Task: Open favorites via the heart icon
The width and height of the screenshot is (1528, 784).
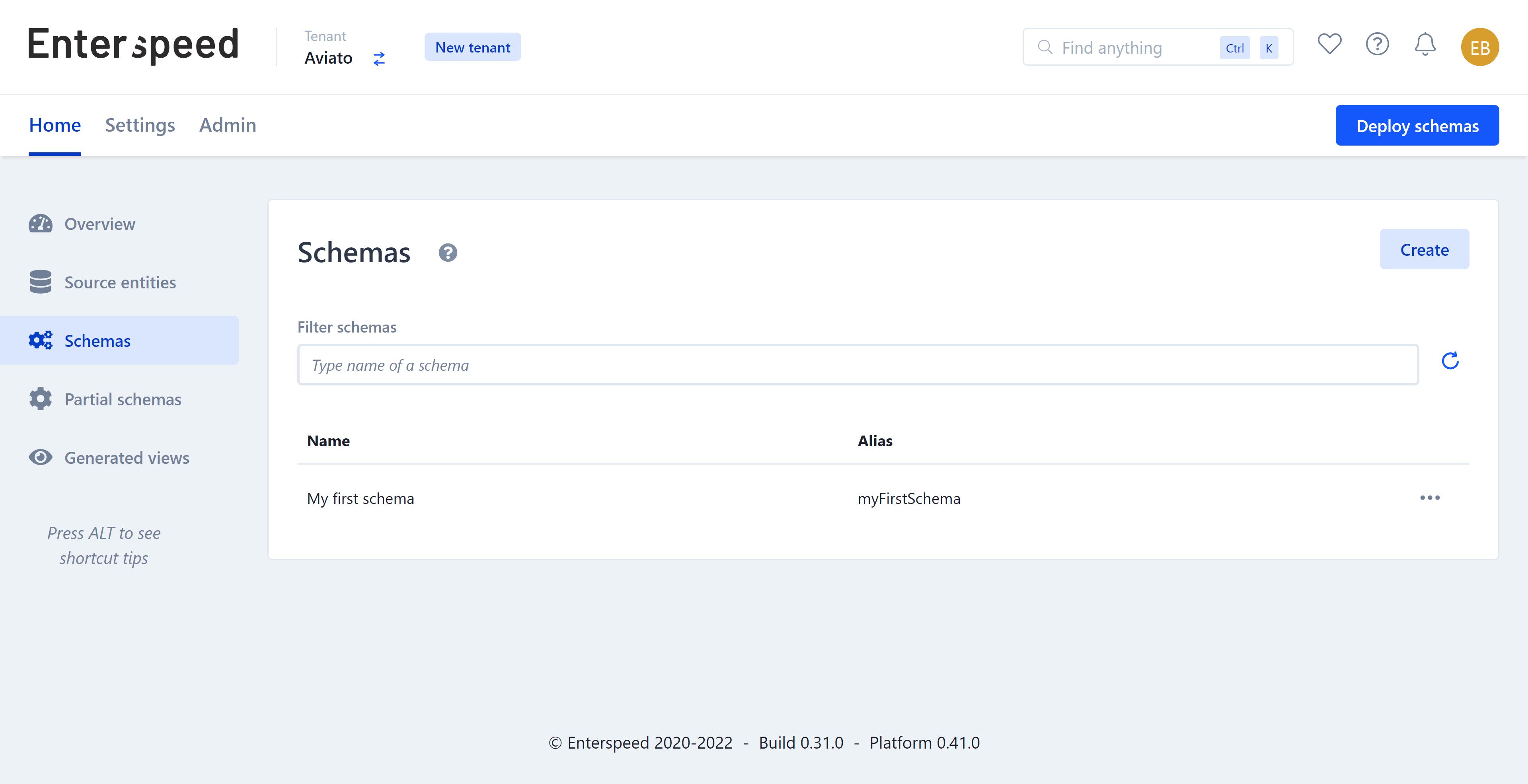Action: click(1329, 45)
